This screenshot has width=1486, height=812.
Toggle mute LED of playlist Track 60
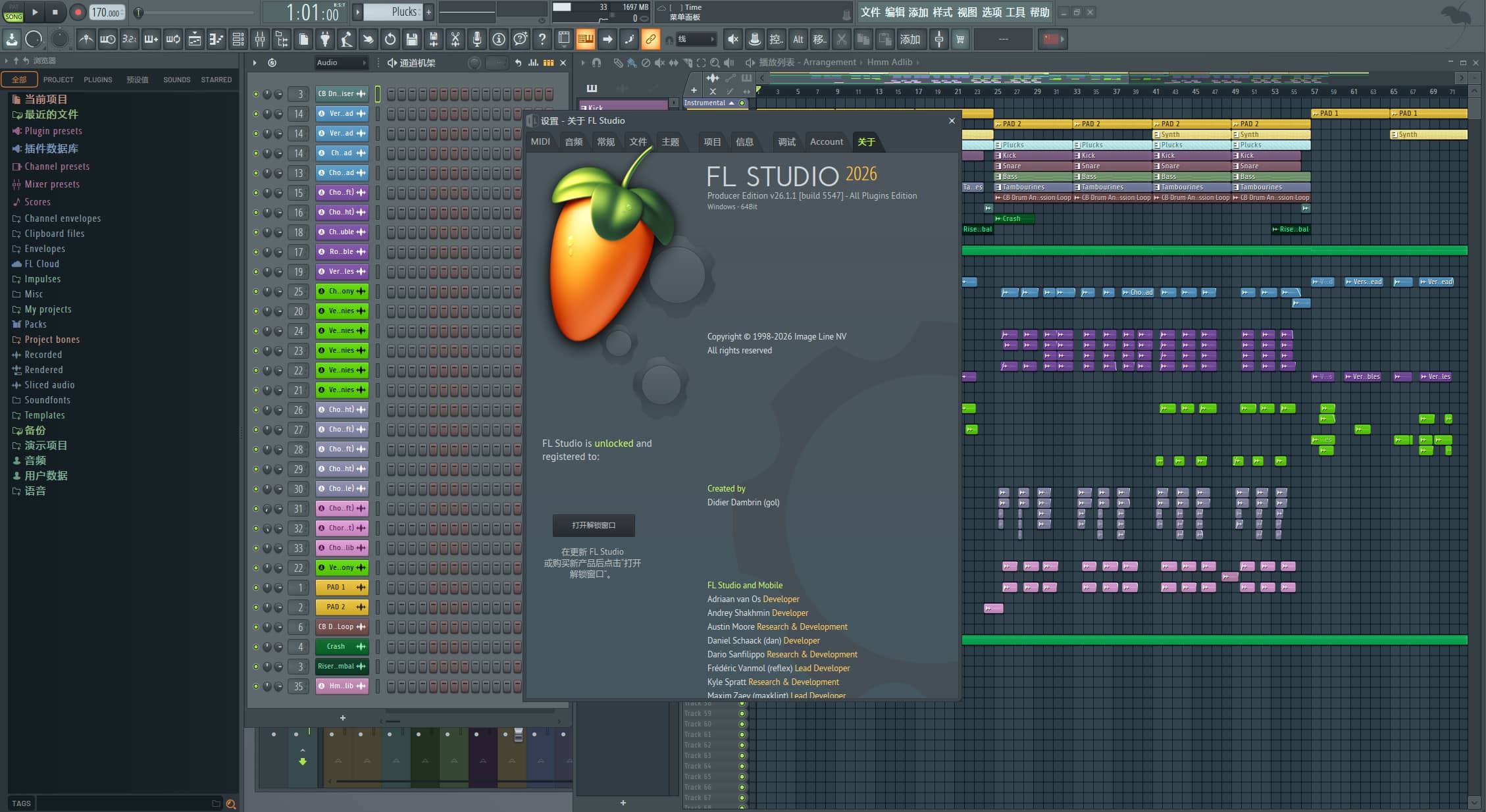coord(742,724)
